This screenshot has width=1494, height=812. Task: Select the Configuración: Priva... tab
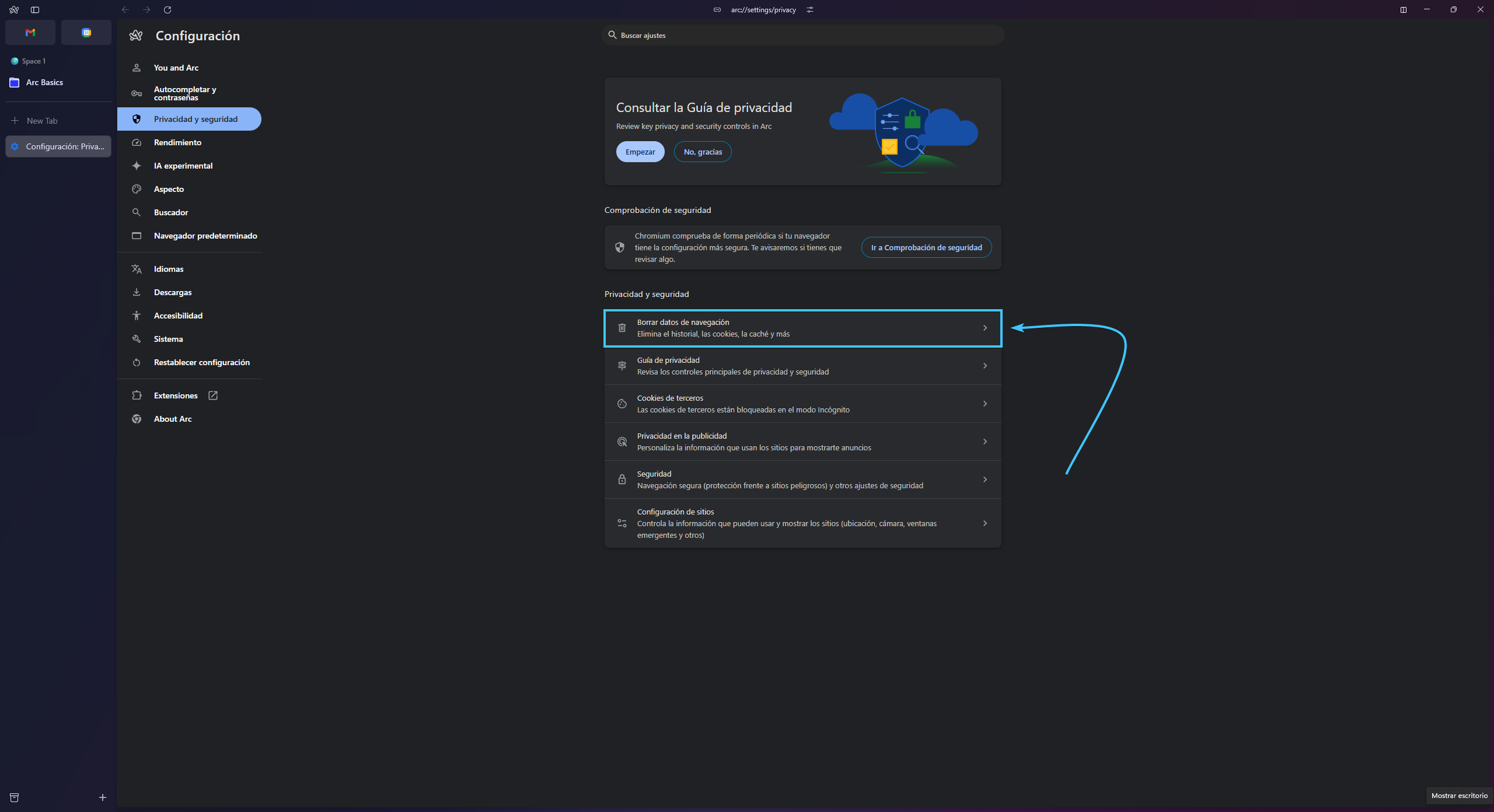tap(58, 146)
